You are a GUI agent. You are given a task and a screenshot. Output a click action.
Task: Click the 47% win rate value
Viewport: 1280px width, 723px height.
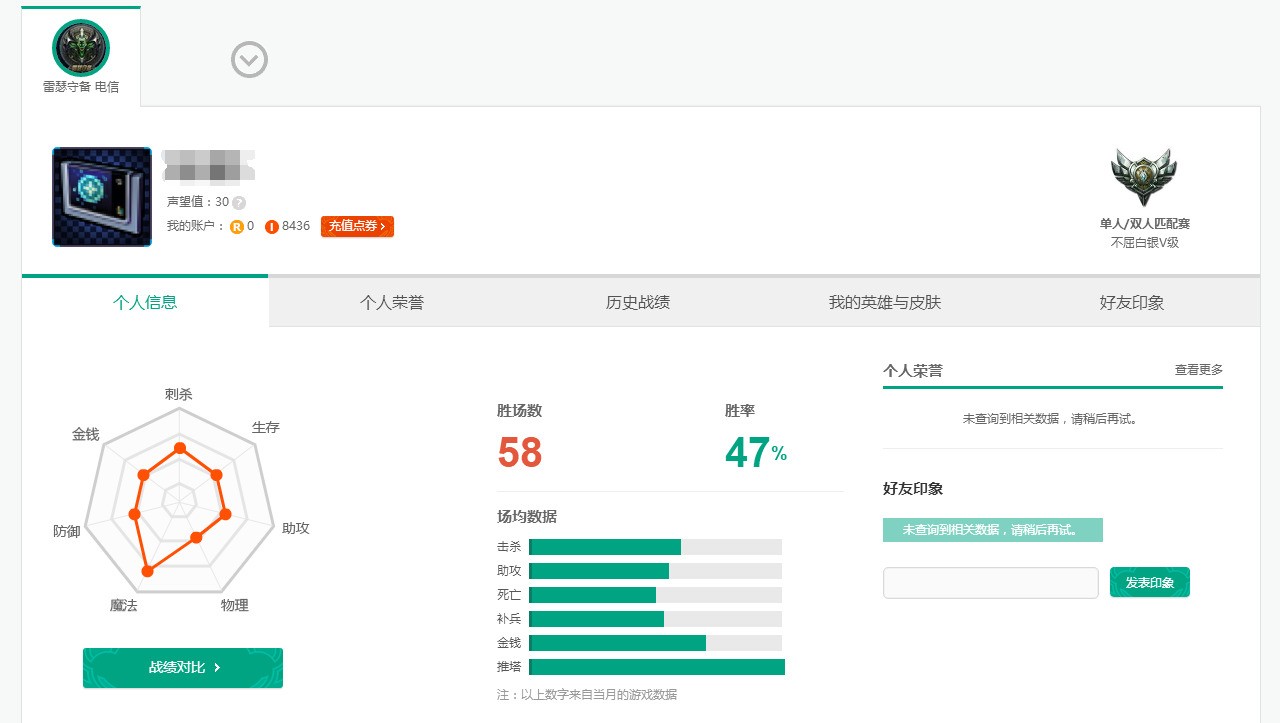click(756, 453)
